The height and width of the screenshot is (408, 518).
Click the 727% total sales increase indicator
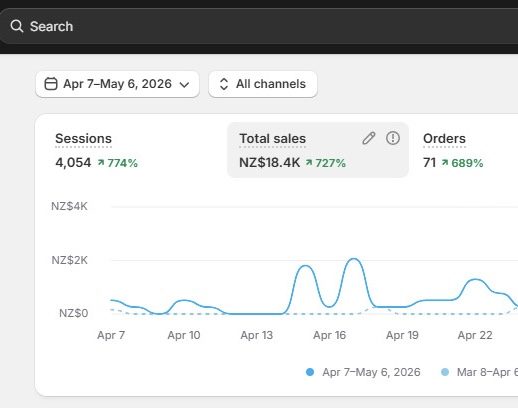(326, 163)
